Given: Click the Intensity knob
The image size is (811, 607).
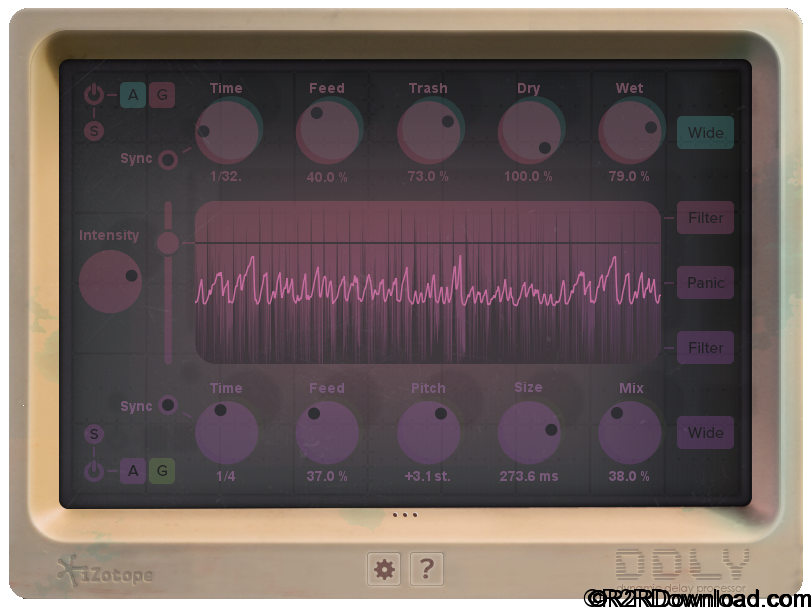Looking at the screenshot, I should pos(110,282).
